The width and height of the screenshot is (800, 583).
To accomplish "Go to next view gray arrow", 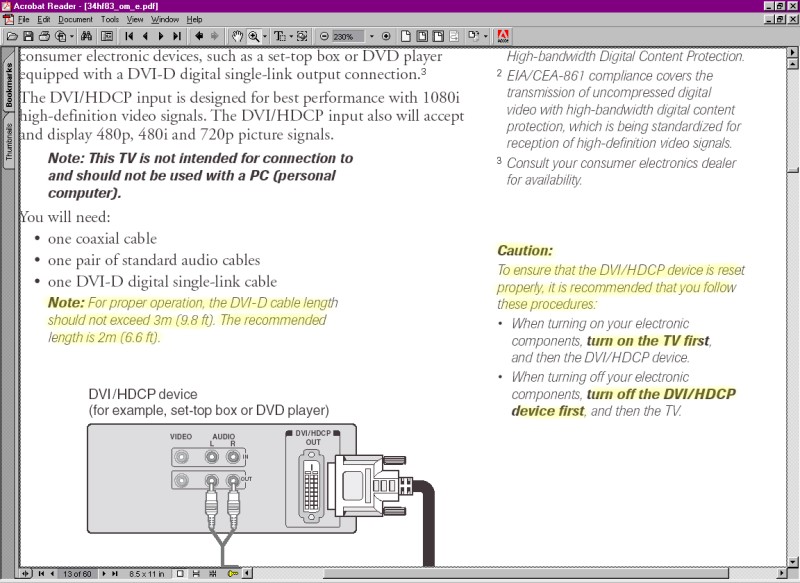I will click(x=214, y=36).
